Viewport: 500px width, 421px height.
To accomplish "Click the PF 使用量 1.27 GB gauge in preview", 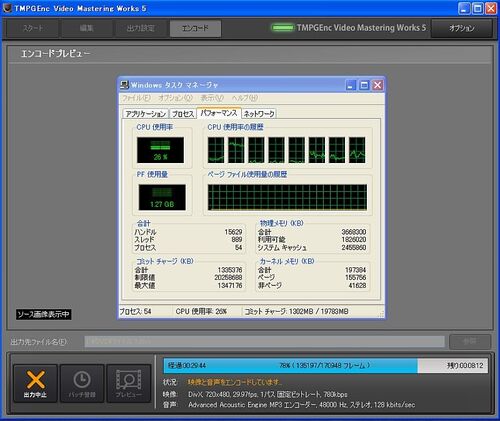I will coord(162,197).
